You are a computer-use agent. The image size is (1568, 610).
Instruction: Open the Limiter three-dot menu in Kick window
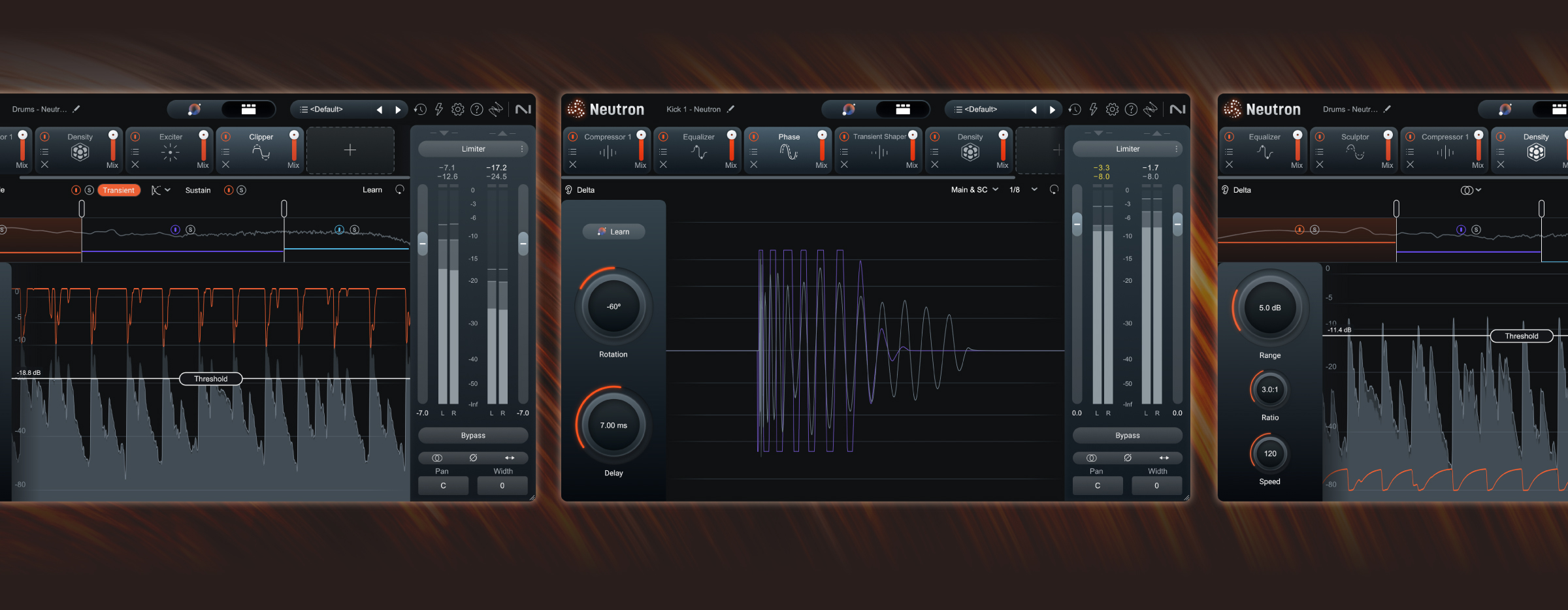pos(1176,149)
